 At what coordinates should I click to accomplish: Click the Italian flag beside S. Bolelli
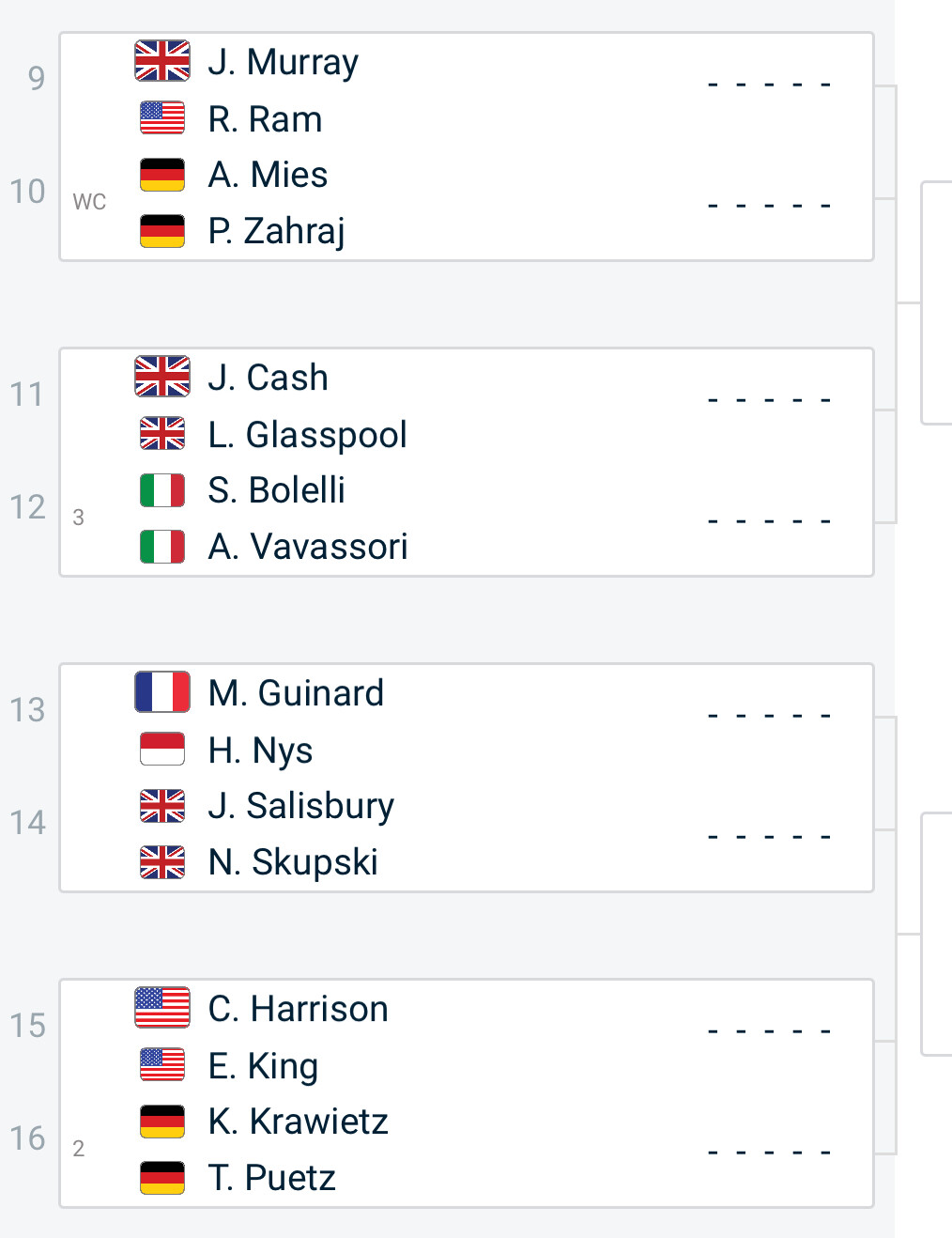pyautogui.click(x=162, y=490)
